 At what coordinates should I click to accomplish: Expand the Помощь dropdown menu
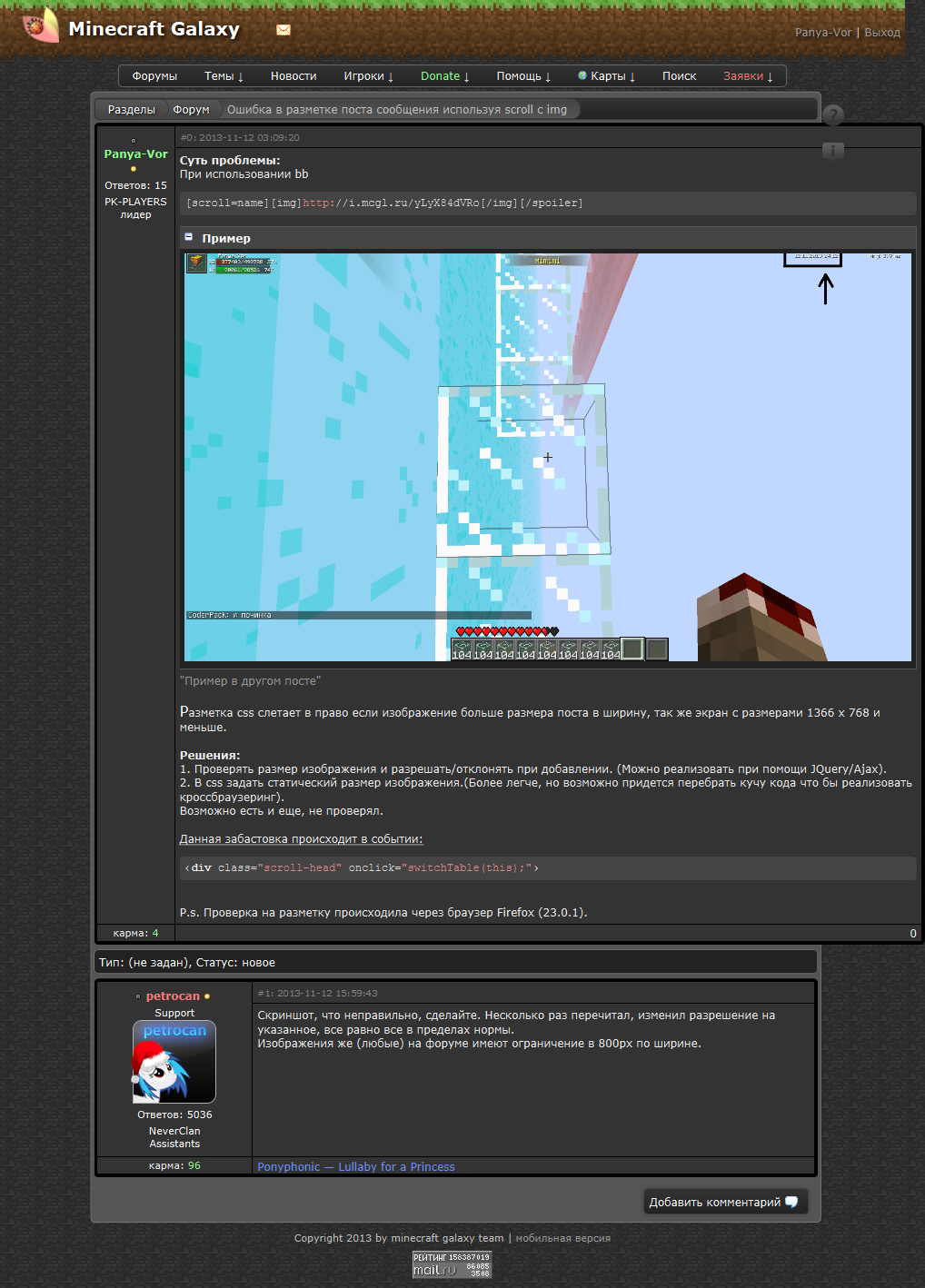click(x=523, y=76)
